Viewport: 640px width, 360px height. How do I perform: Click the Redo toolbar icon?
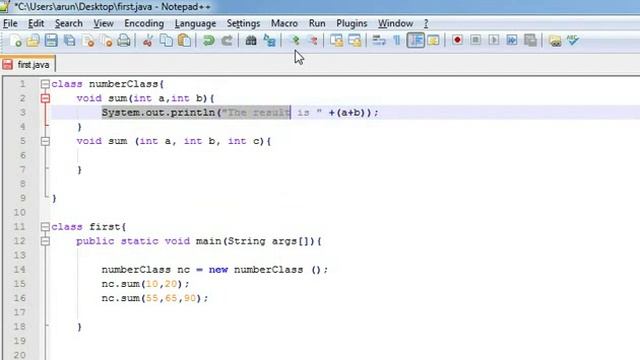tap(227, 40)
